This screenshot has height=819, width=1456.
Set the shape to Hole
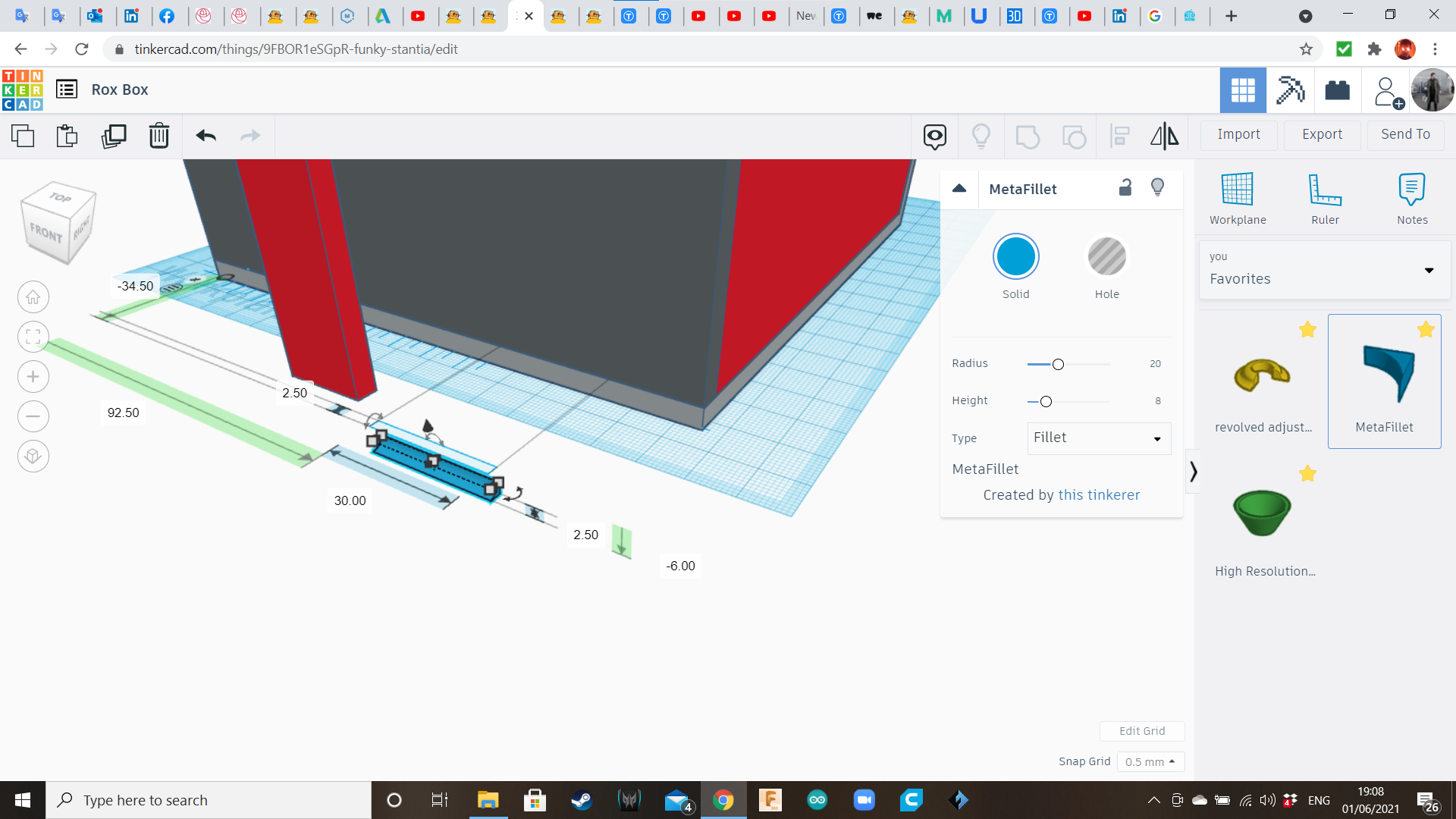click(1106, 257)
